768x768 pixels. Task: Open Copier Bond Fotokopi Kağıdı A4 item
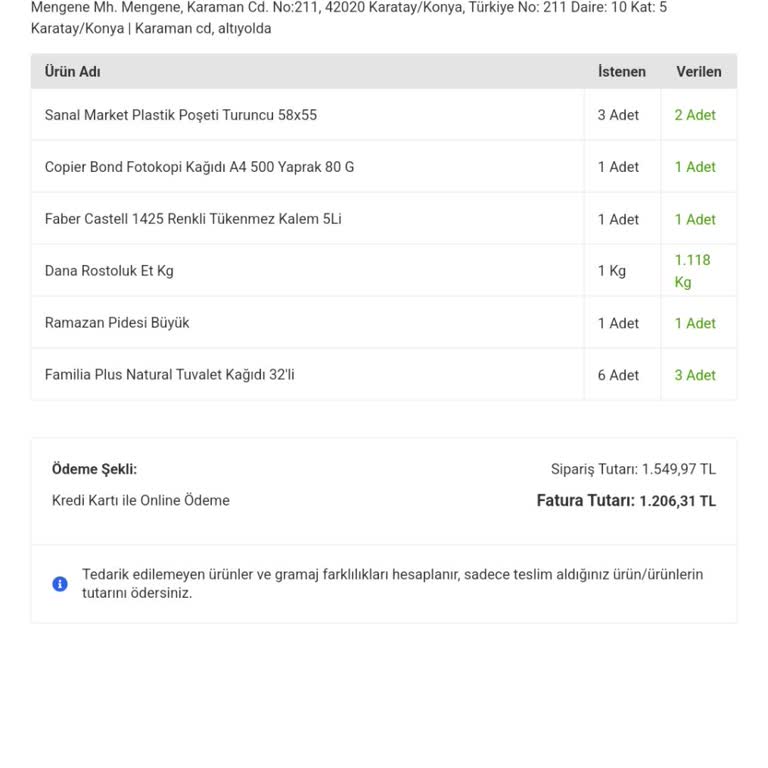click(x=199, y=167)
